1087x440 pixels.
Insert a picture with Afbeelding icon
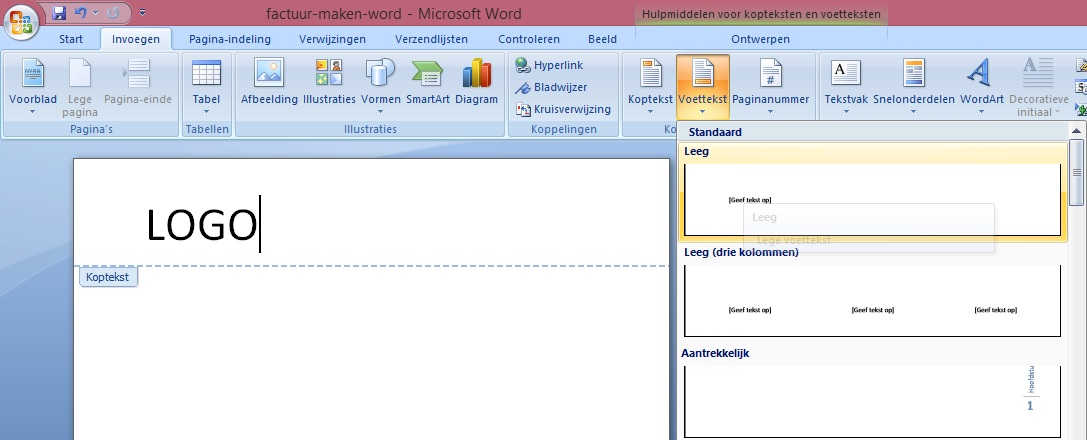click(269, 82)
